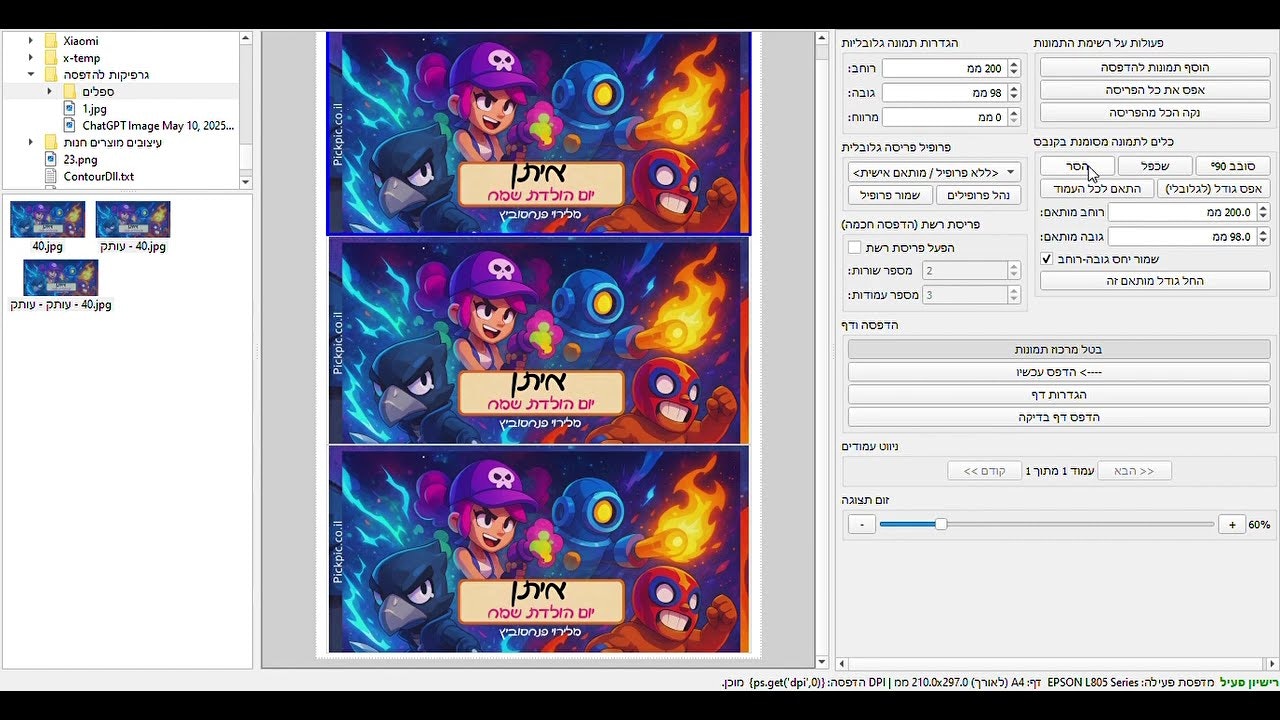Step the גובה מותאם custom height spinner

click(x=1263, y=237)
